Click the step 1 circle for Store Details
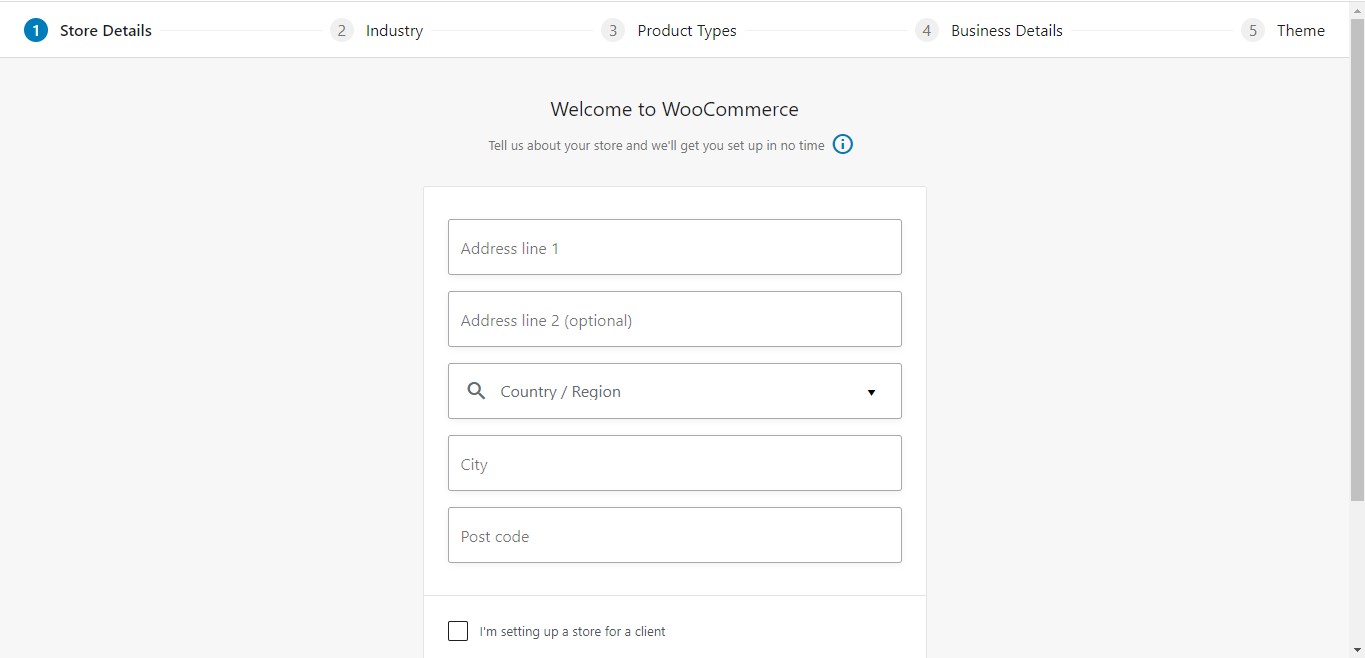This screenshot has width=1365, height=658. point(36,30)
